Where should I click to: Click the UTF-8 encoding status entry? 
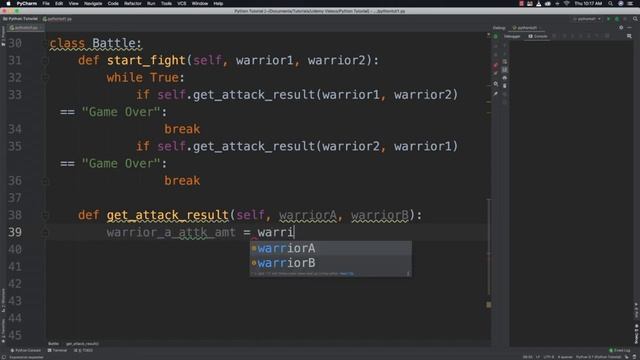click(x=549, y=357)
